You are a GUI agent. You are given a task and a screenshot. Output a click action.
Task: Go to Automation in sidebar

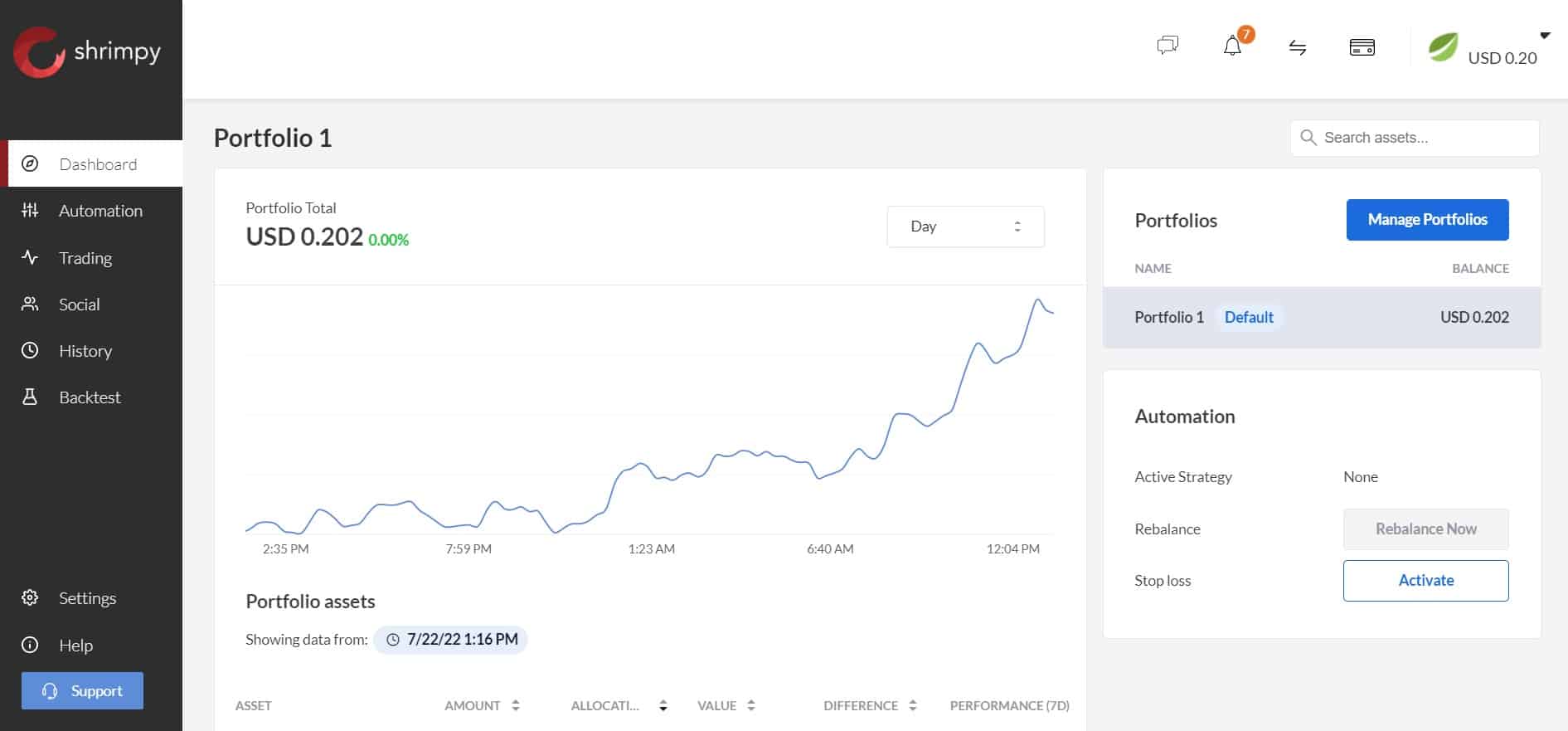91,211
